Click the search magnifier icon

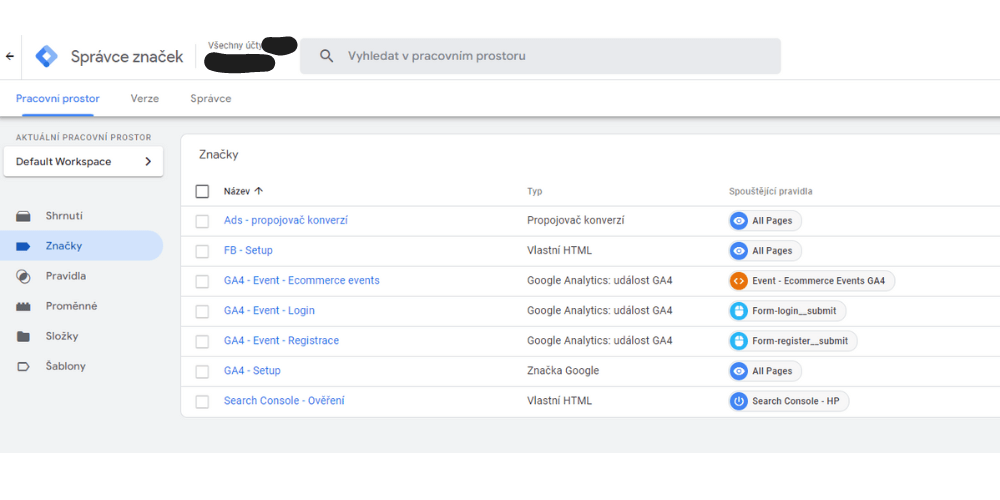pos(327,56)
